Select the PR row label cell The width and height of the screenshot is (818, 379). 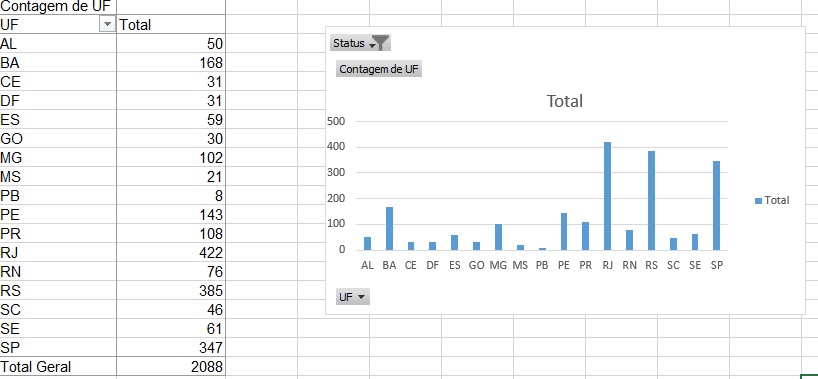coord(58,233)
